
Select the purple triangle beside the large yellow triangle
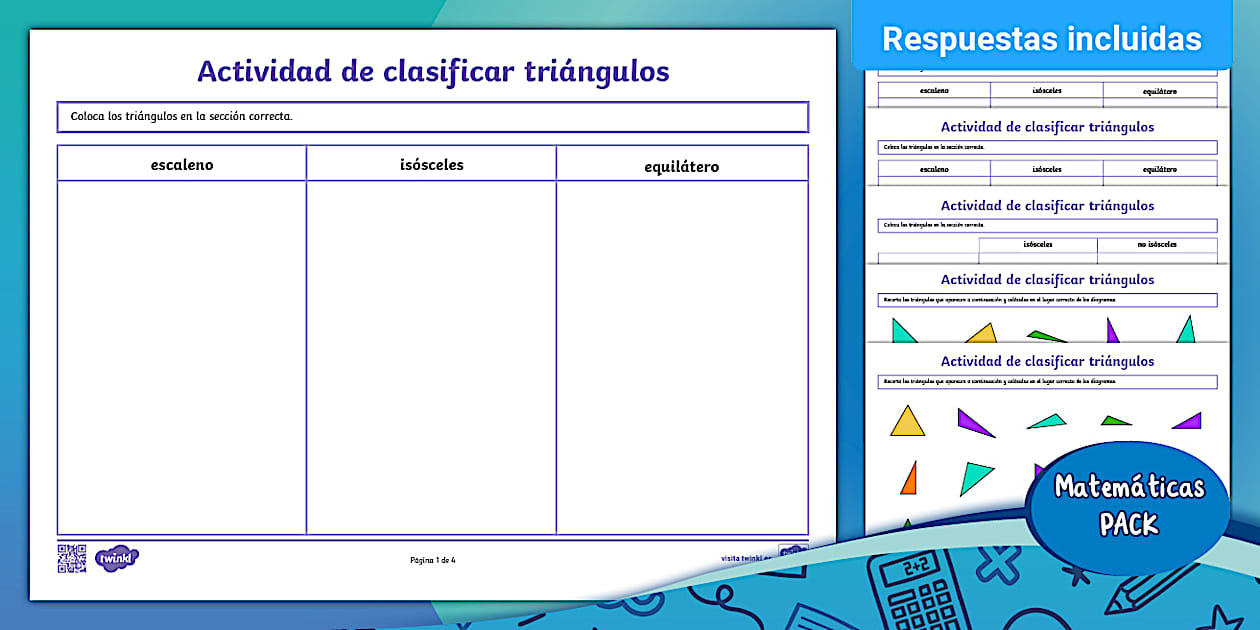pos(974,423)
